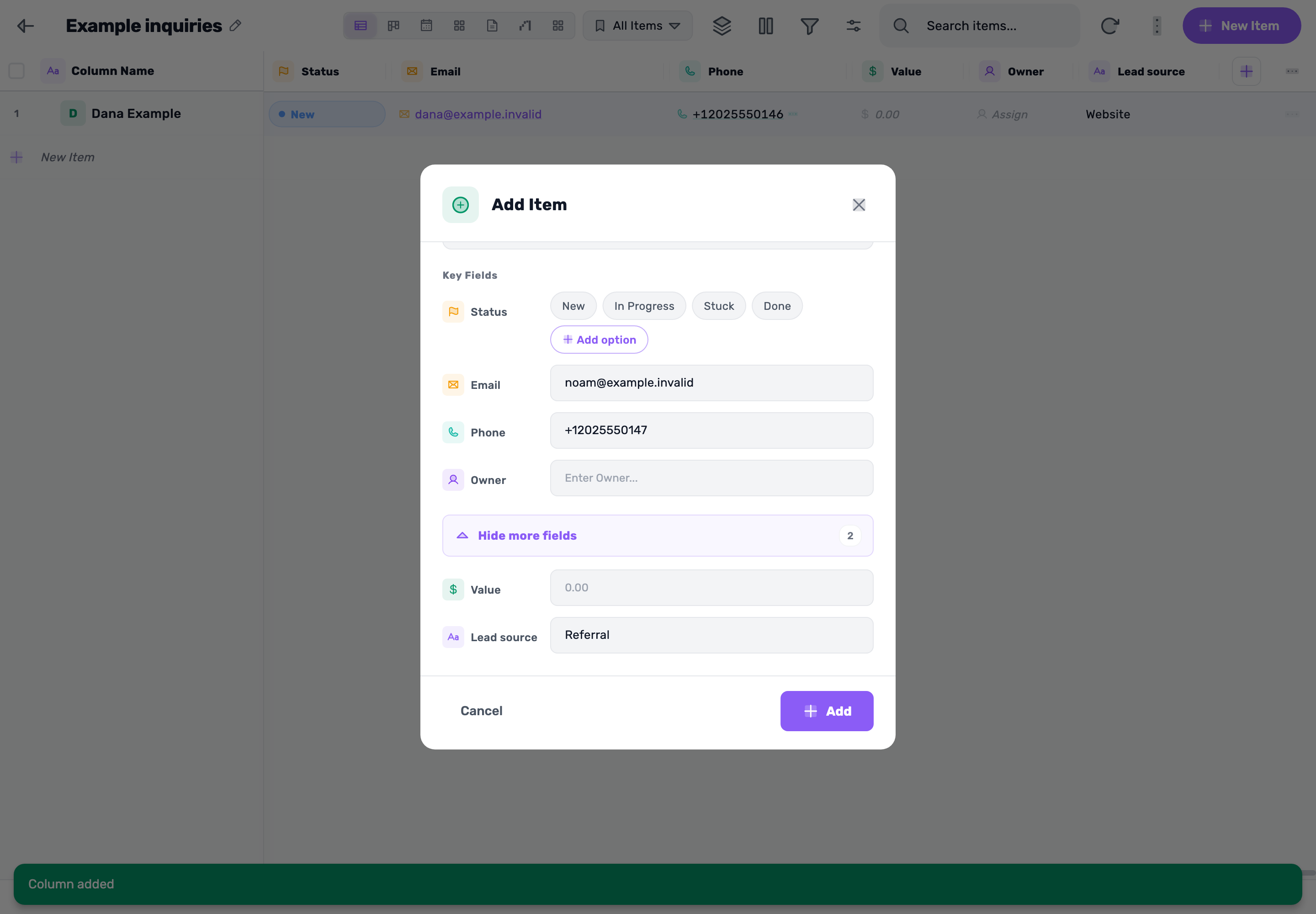The height and width of the screenshot is (914, 1316).
Task: Open the funnel filter icon
Action: coord(809,26)
